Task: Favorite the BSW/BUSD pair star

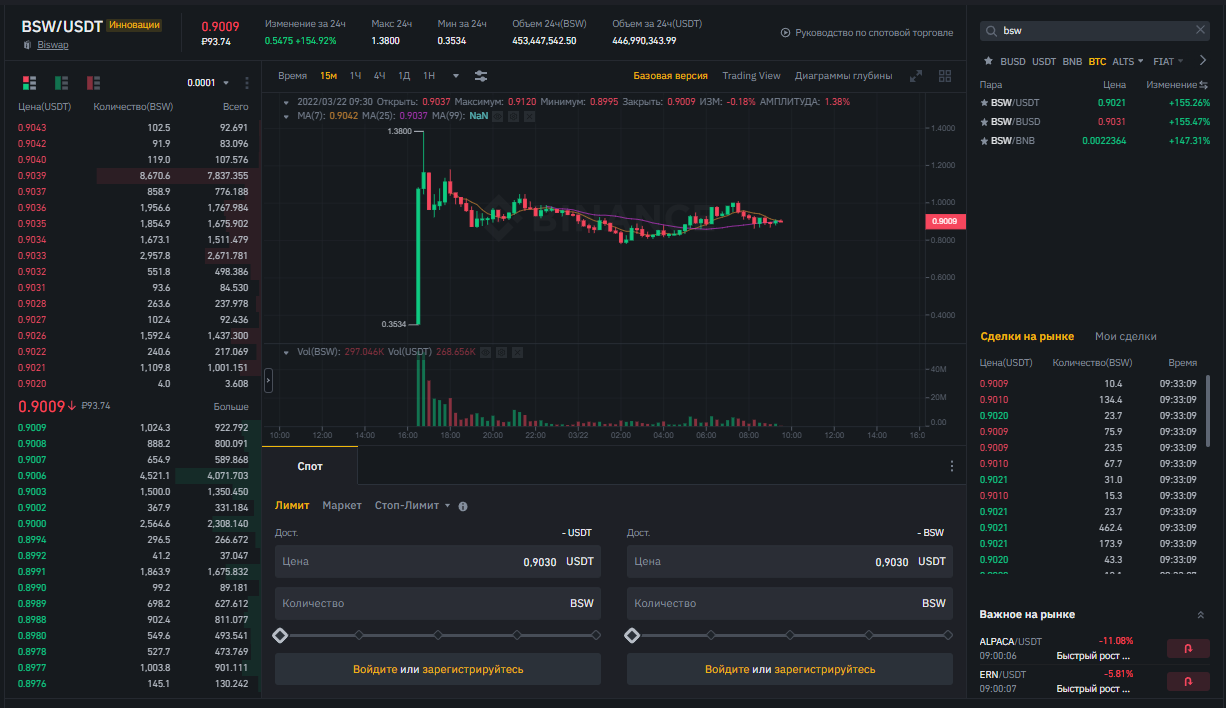Action: (x=984, y=121)
